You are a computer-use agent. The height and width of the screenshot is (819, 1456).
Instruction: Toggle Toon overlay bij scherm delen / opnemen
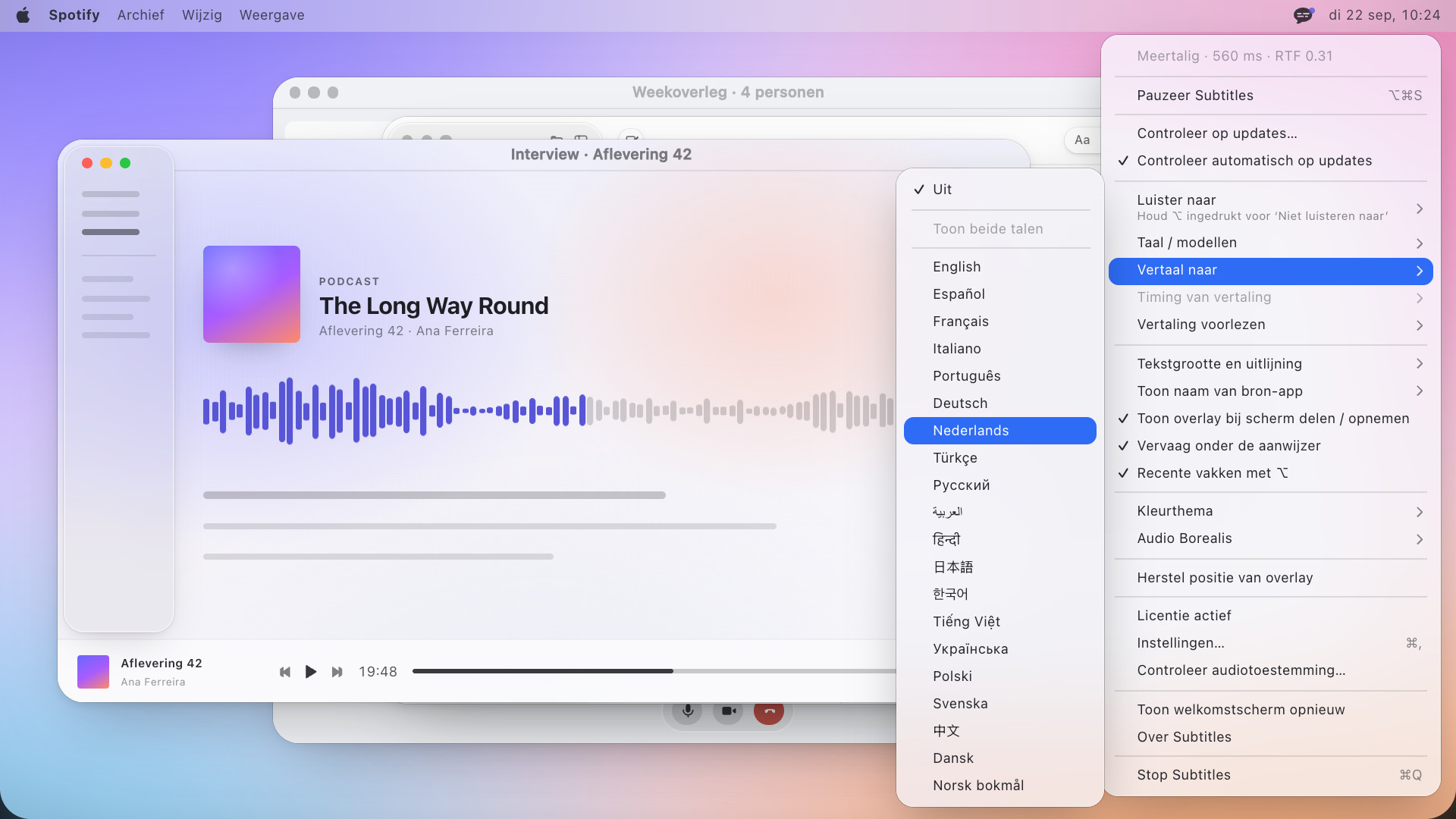[x=1271, y=419]
